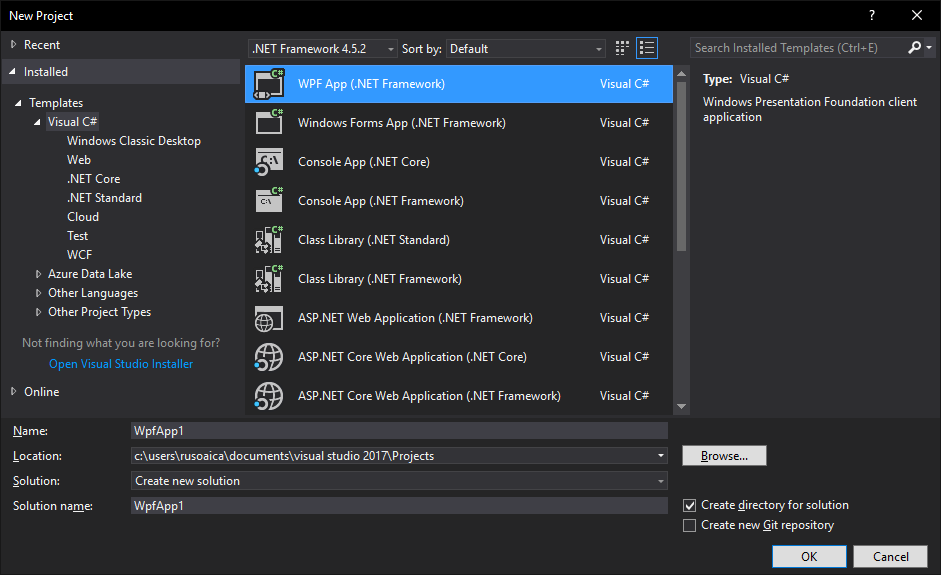Toggle Create directory for solution checkbox
The image size is (941, 575).
click(x=690, y=505)
